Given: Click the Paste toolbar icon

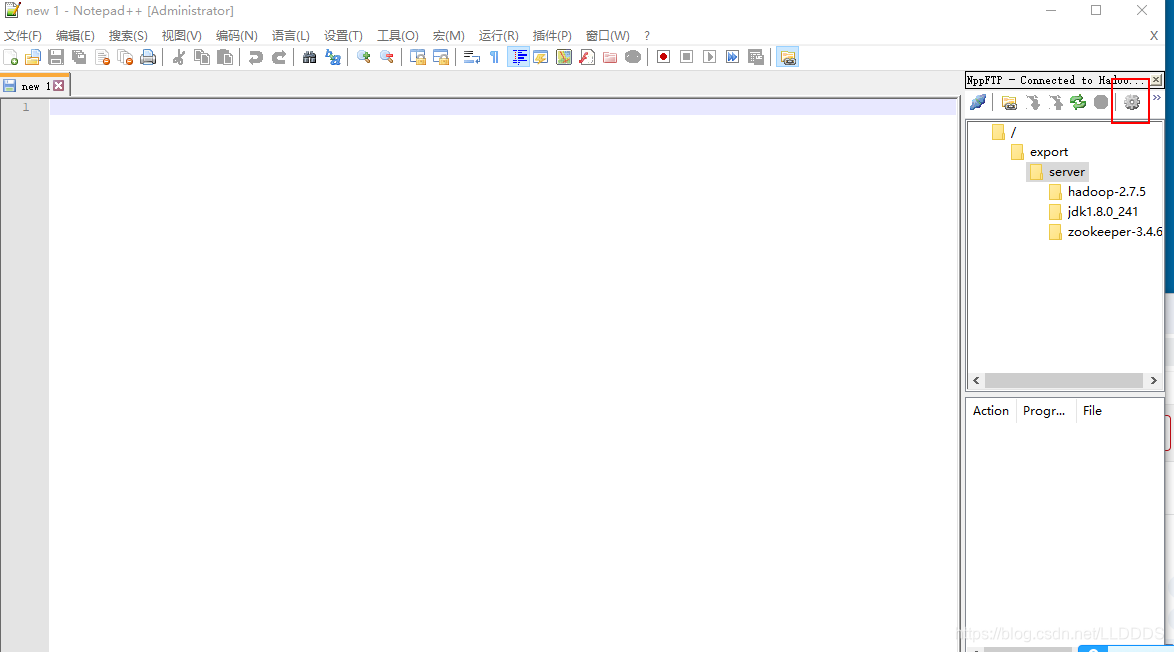Looking at the screenshot, I should click(225, 57).
